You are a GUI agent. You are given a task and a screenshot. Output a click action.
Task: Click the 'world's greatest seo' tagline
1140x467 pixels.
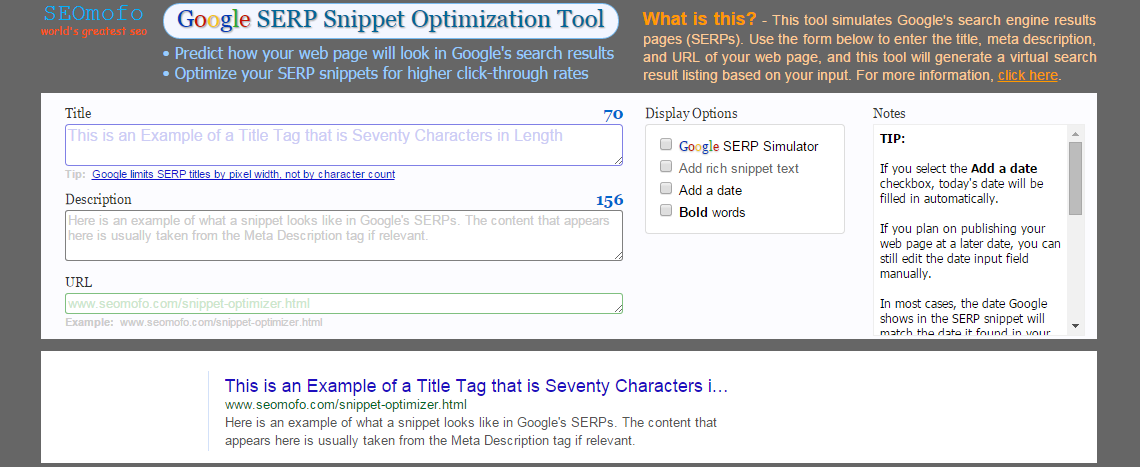(94, 31)
